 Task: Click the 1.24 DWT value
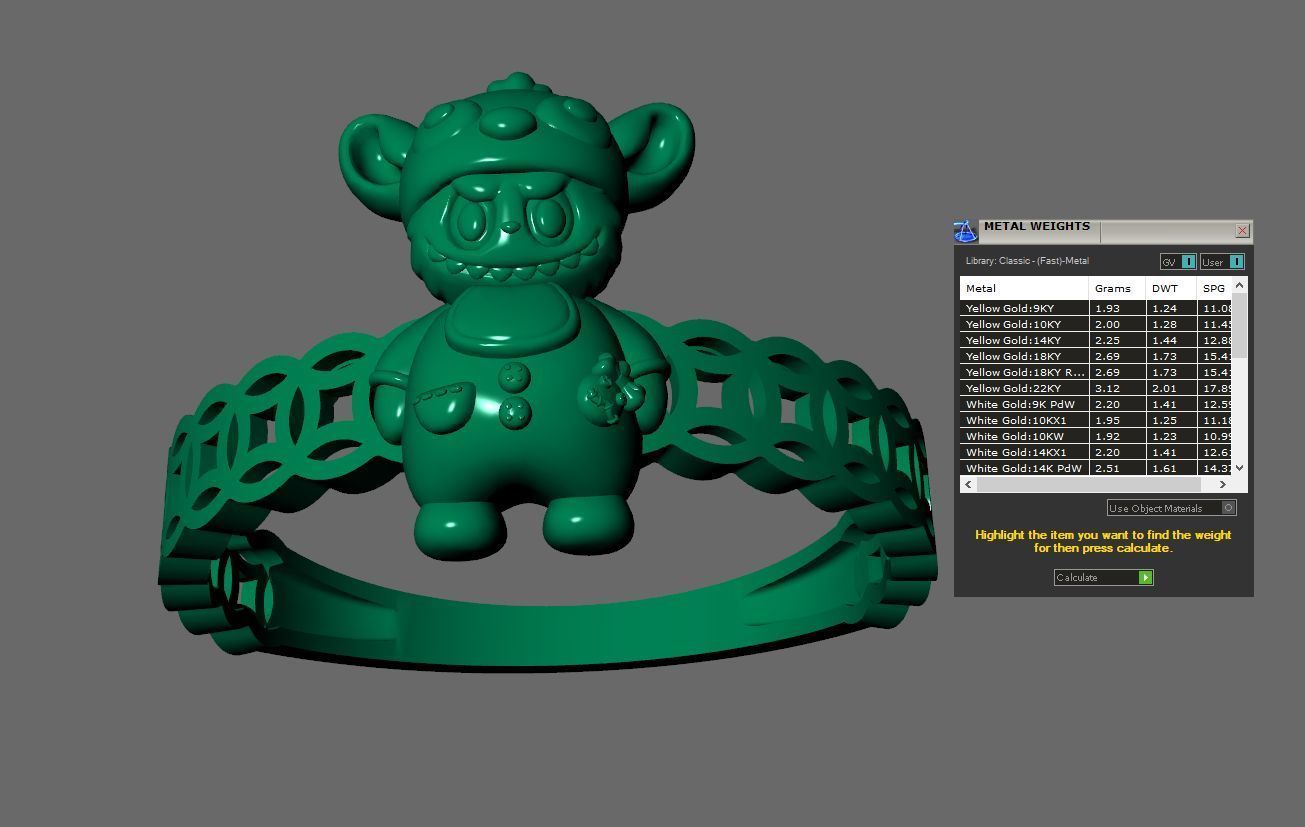1164,308
